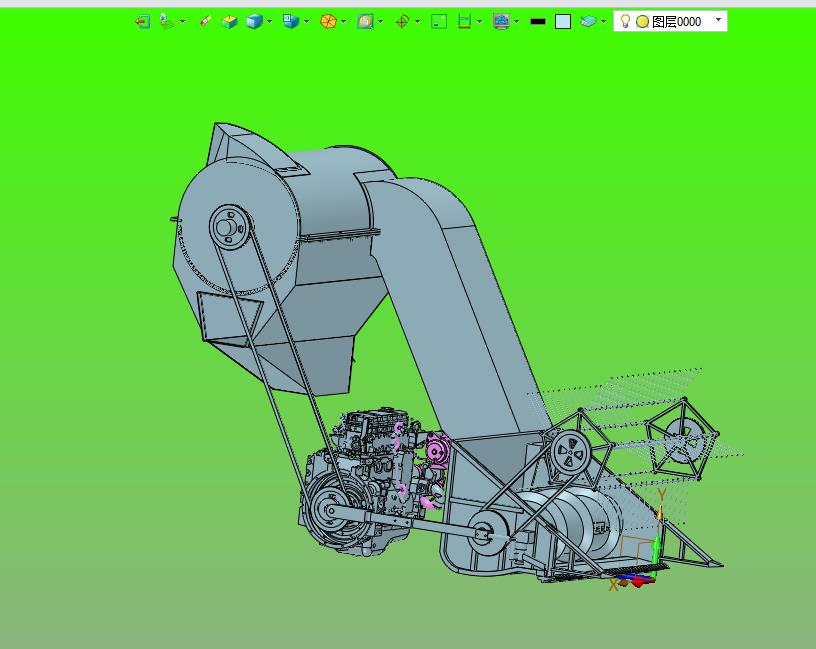
Task: Open the dimension measure dropdown arrow
Action: 479,22
